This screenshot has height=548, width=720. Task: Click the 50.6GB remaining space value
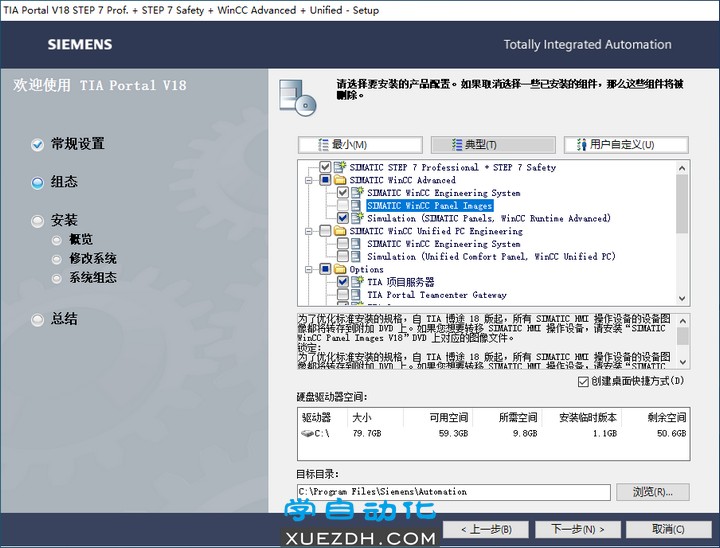click(671, 433)
